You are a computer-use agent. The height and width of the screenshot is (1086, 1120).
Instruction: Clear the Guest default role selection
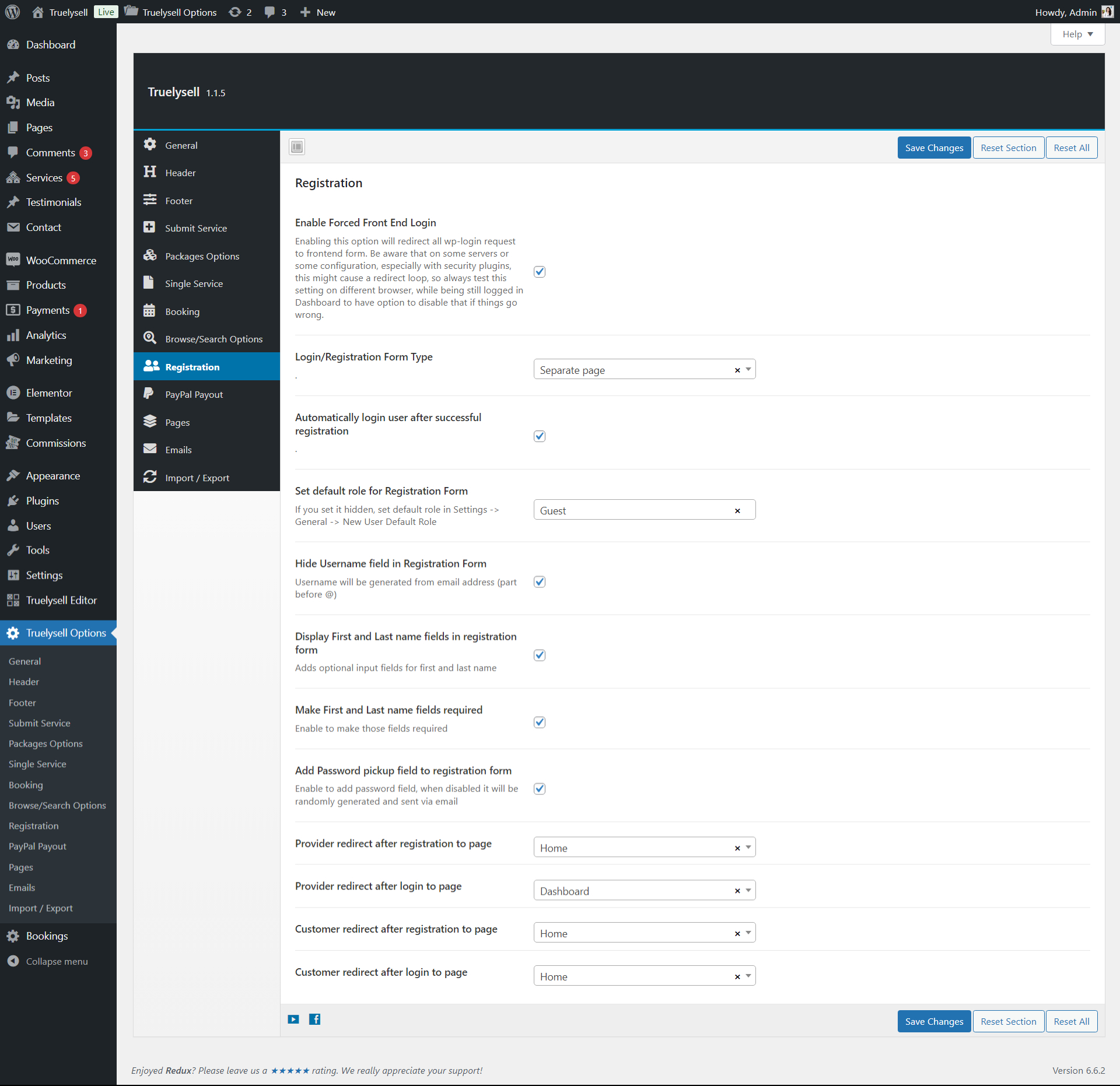737,511
